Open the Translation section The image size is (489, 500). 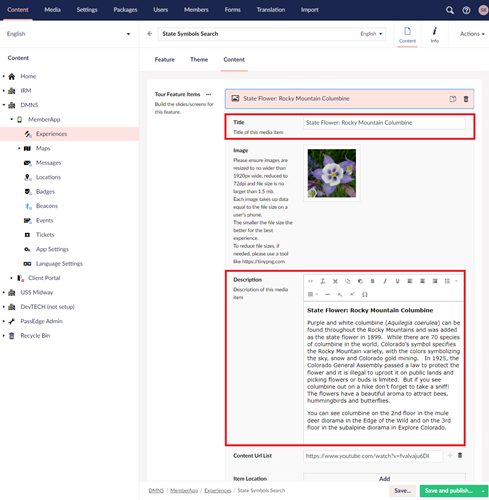point(271,10)
